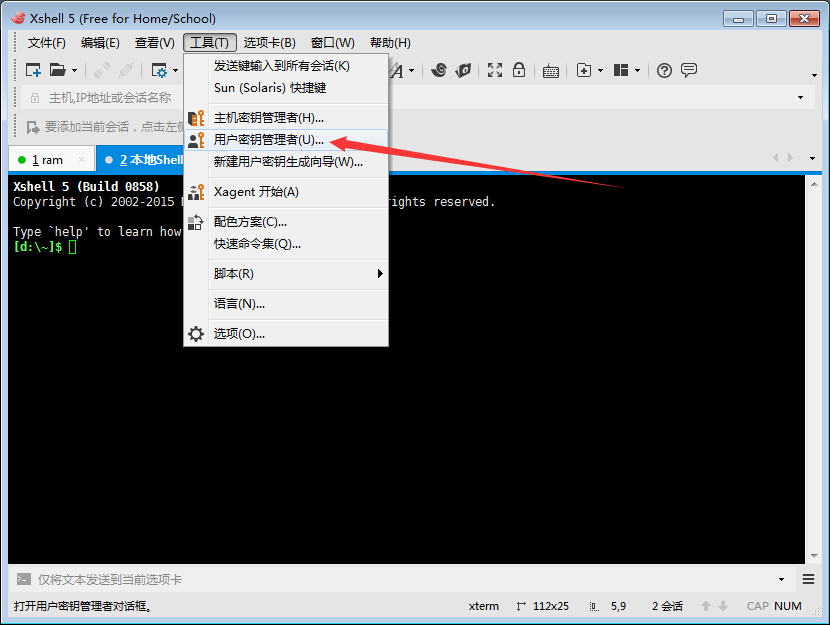
Task: Click the NUM status bar indicator
Action: click(788, 606)
